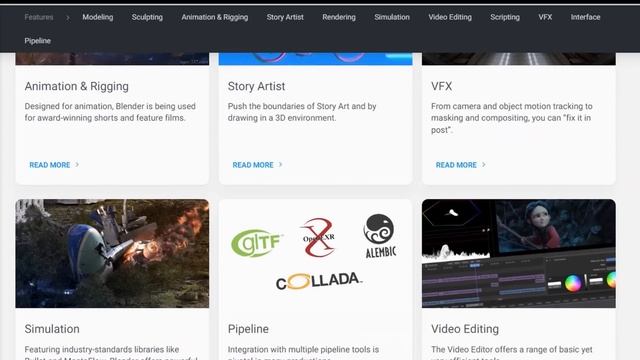The image size is (640, 360).
Task: Open Story Artist in the top nav
Action: (x=285, y=17)
